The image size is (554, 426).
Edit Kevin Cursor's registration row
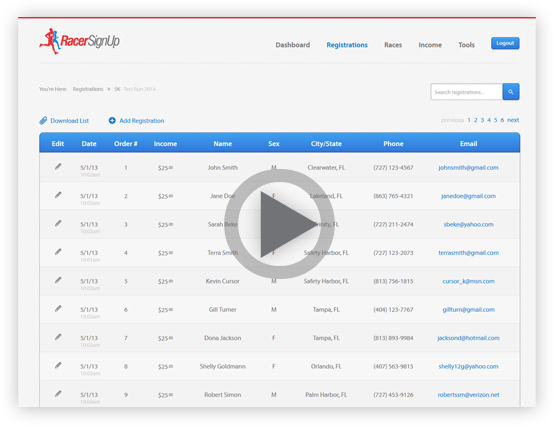pyautogui.click(x=58, y=280)
